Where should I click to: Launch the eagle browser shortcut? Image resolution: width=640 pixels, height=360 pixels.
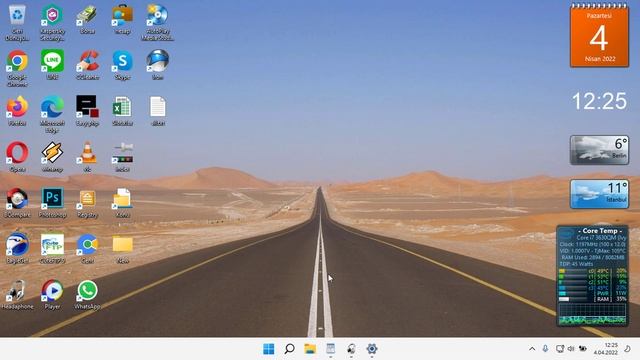17,245
